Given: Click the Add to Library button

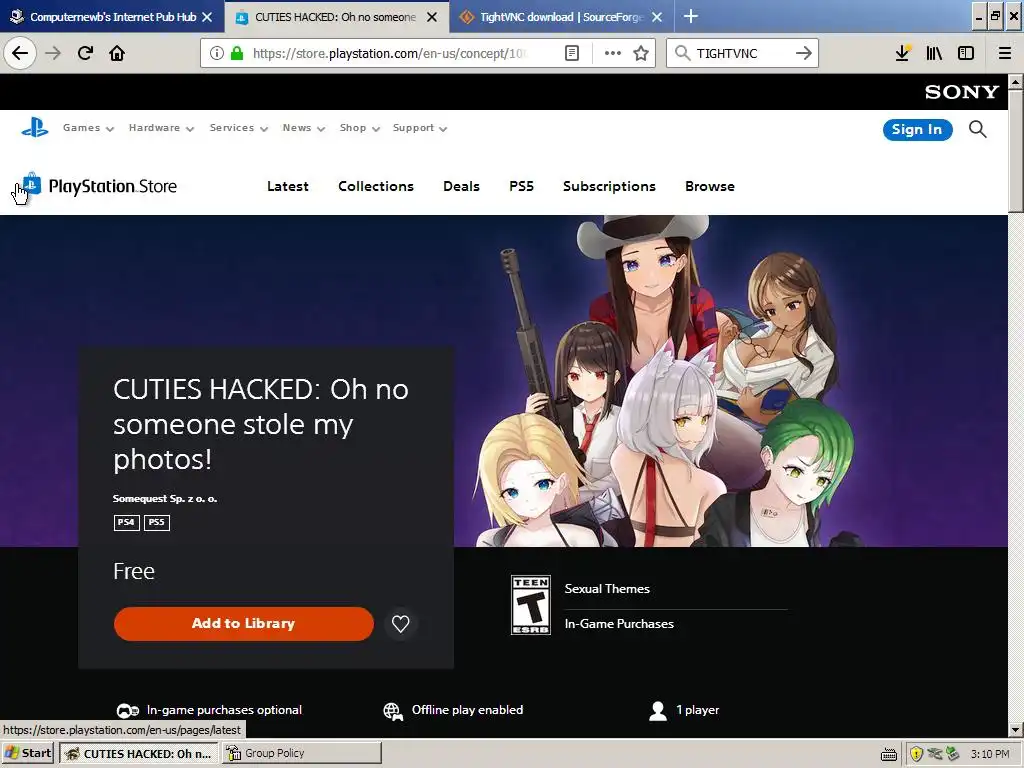Looking at the screenshot, I should 244,624.
